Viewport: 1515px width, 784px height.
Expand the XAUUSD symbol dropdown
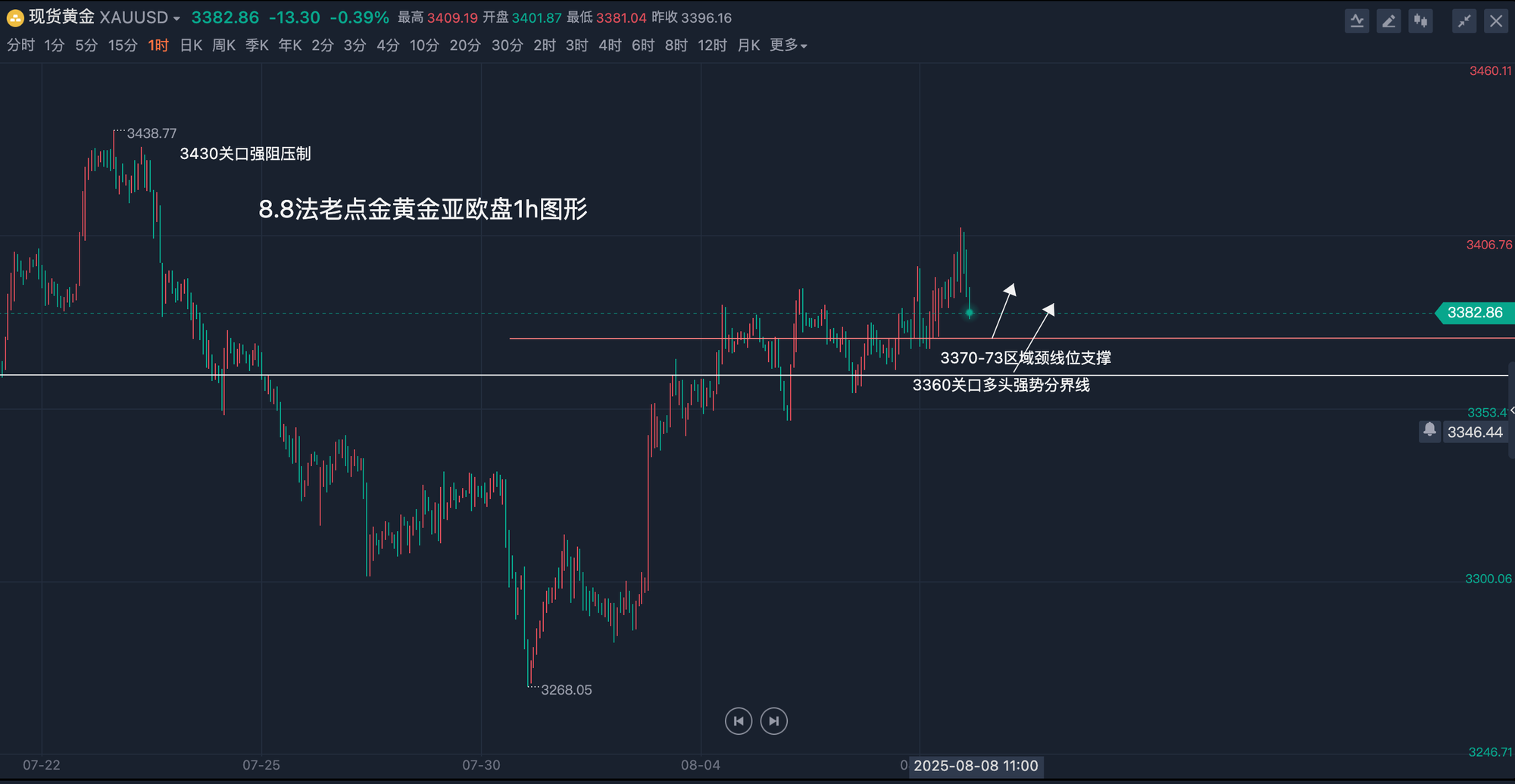[176, 18]
